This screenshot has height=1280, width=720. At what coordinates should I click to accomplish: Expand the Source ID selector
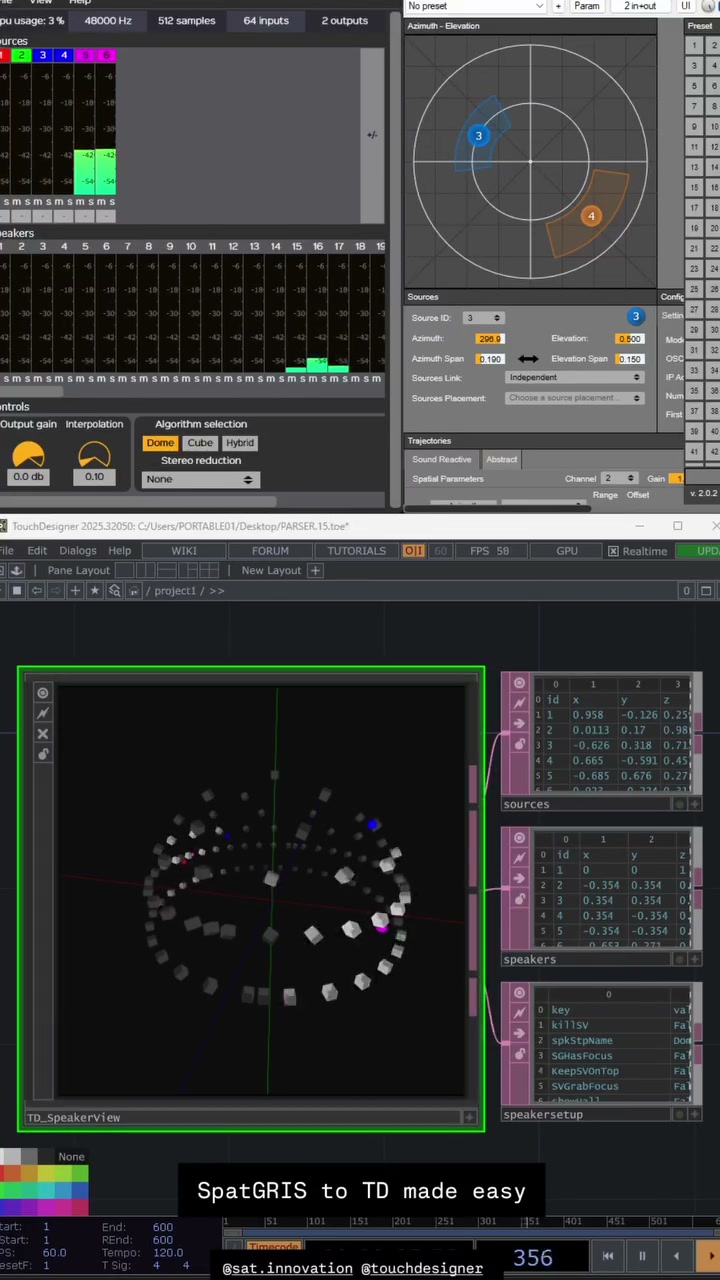click(x=482, y=318)
